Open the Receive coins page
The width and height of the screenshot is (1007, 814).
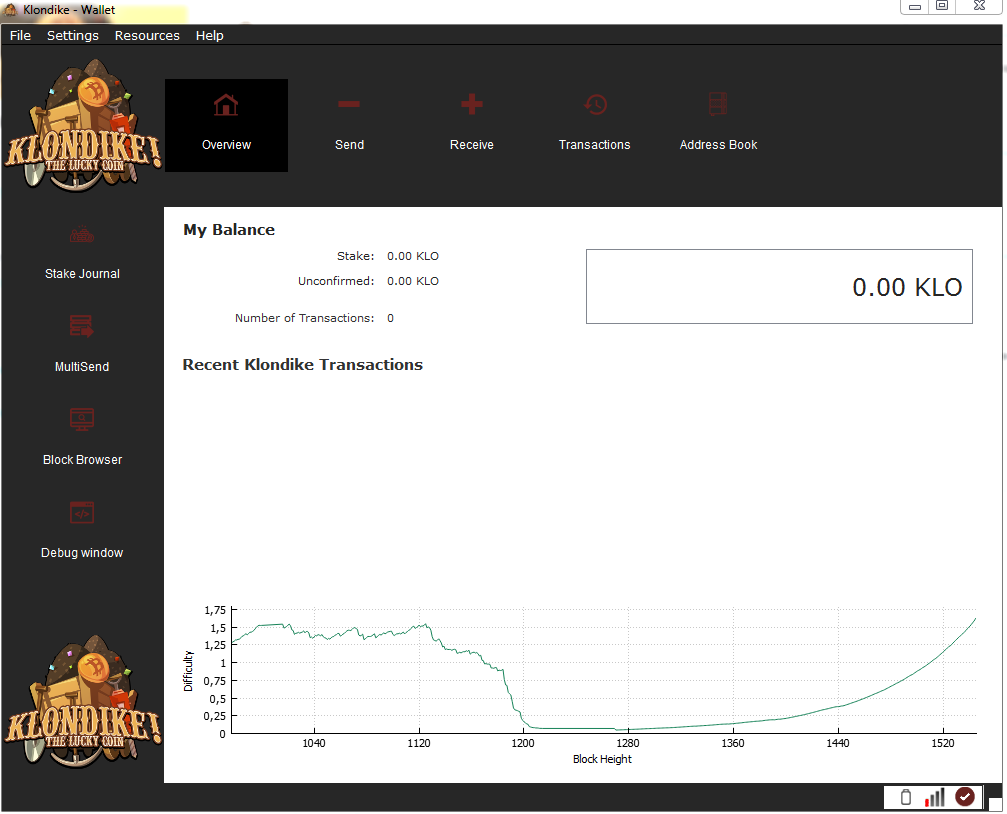tap(471, 125)
